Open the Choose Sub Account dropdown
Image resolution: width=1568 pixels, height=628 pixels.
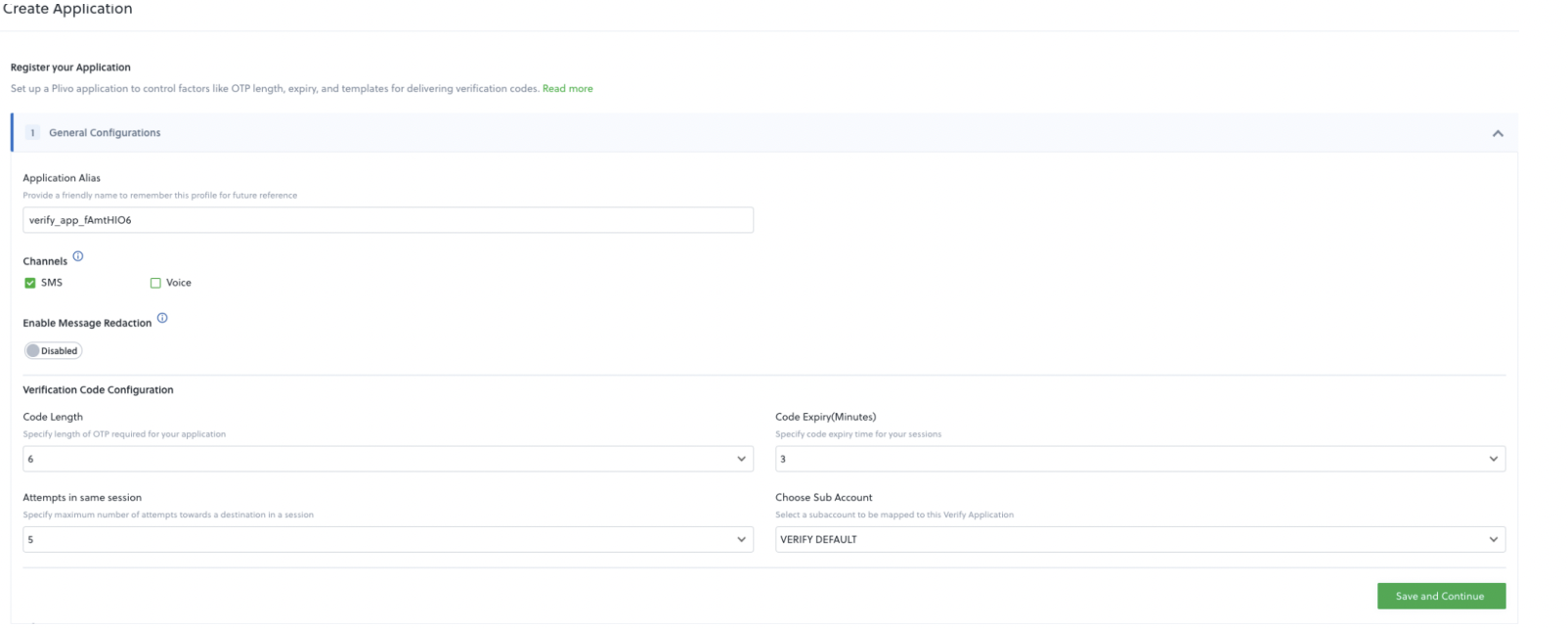tap(1139, 540)
